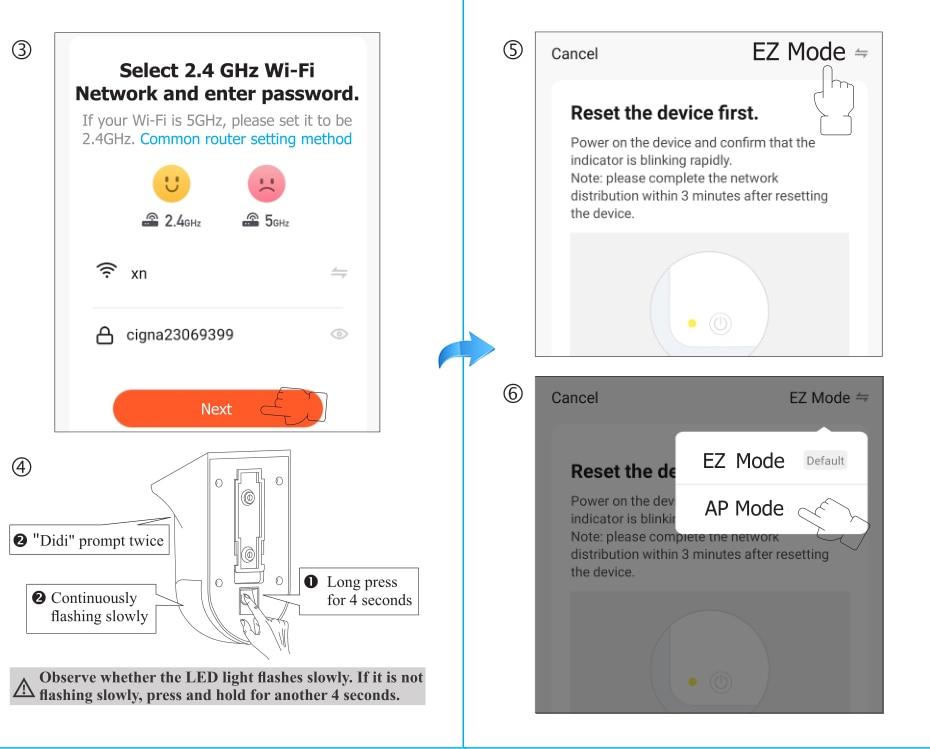Click the password field showing cigna23069399
This screenshot has height=749, width=930.
click(218, 335)
